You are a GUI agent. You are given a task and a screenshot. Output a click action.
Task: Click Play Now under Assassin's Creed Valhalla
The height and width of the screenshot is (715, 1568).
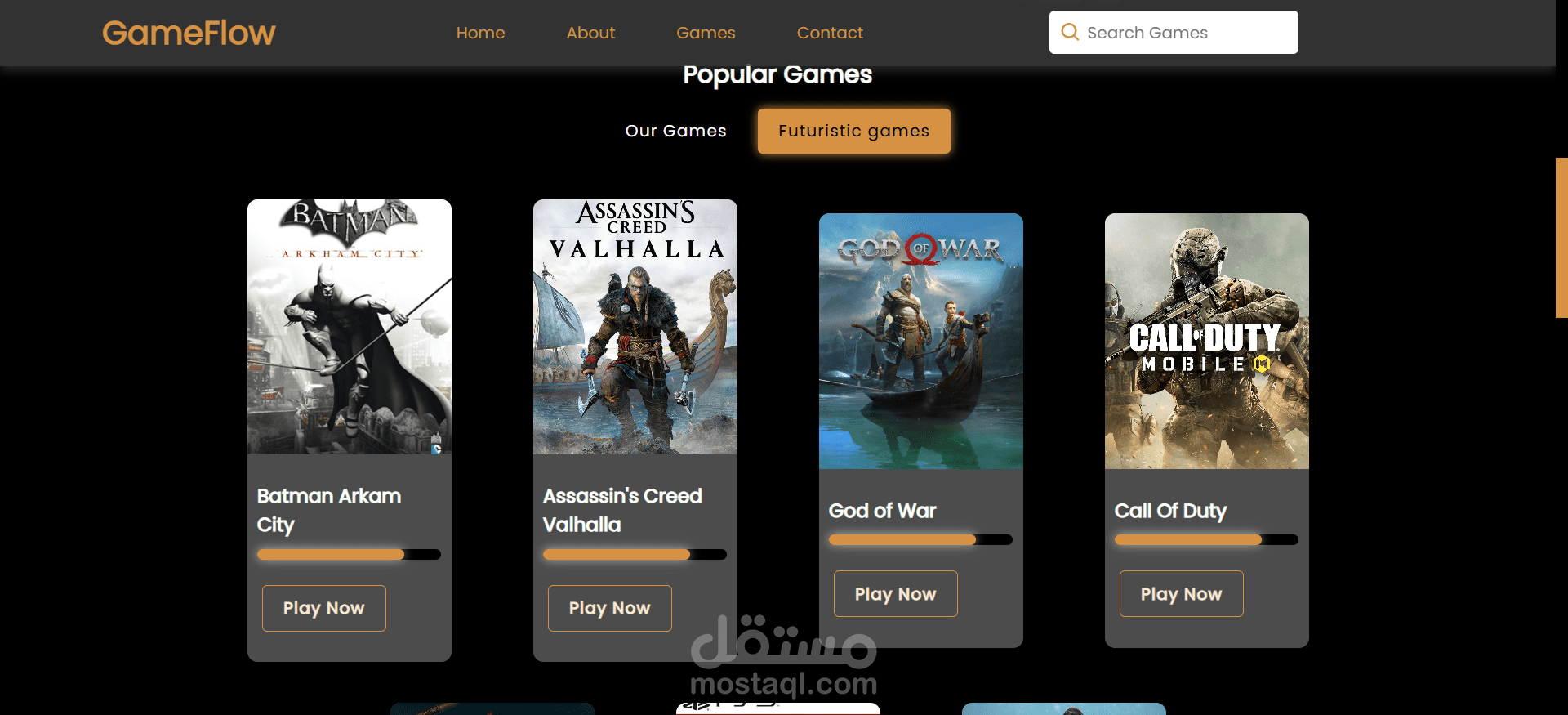[x=610, y=608]
